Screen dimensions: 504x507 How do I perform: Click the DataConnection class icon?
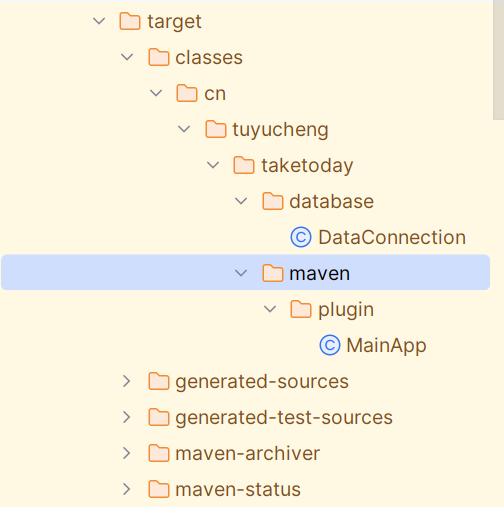coord(301,237)
